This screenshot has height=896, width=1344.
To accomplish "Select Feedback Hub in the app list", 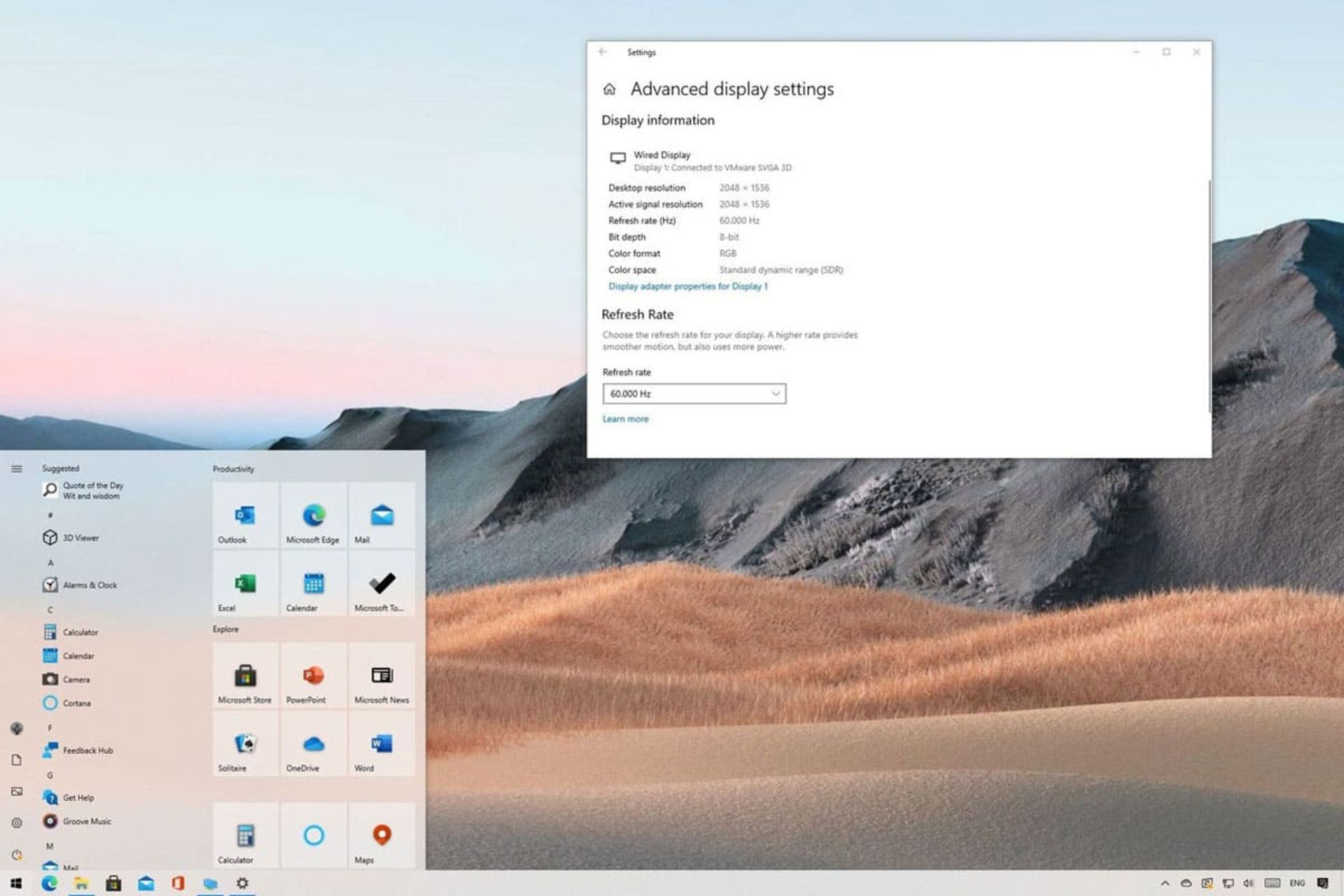I will (x=87, y=750).
